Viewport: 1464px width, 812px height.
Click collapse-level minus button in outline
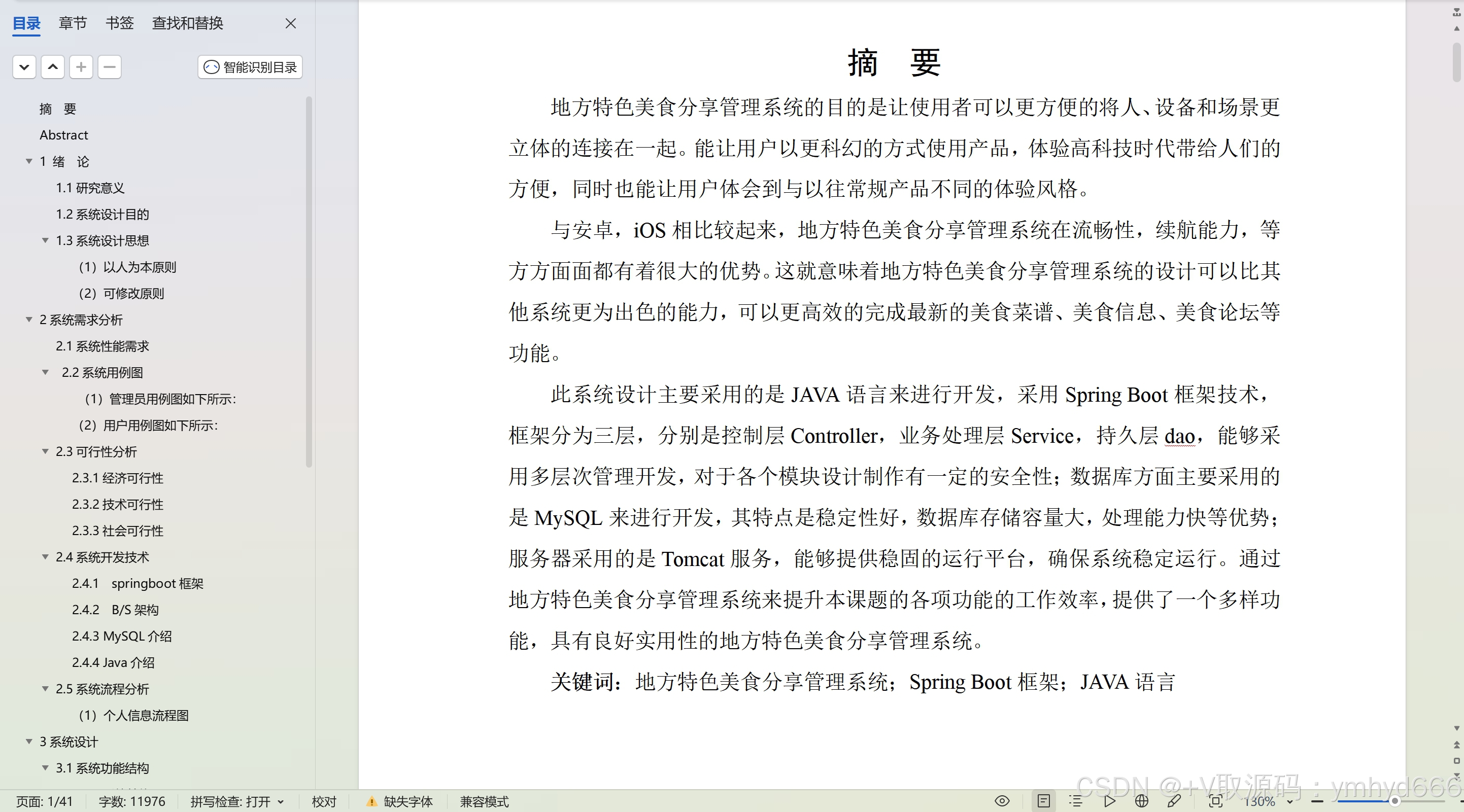(x=109, y=67)
